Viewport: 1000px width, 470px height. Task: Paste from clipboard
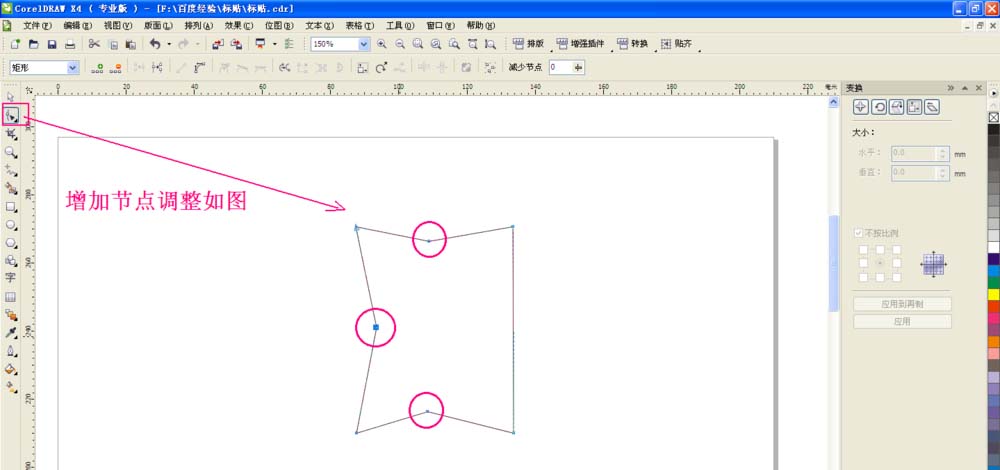point(131,44)
